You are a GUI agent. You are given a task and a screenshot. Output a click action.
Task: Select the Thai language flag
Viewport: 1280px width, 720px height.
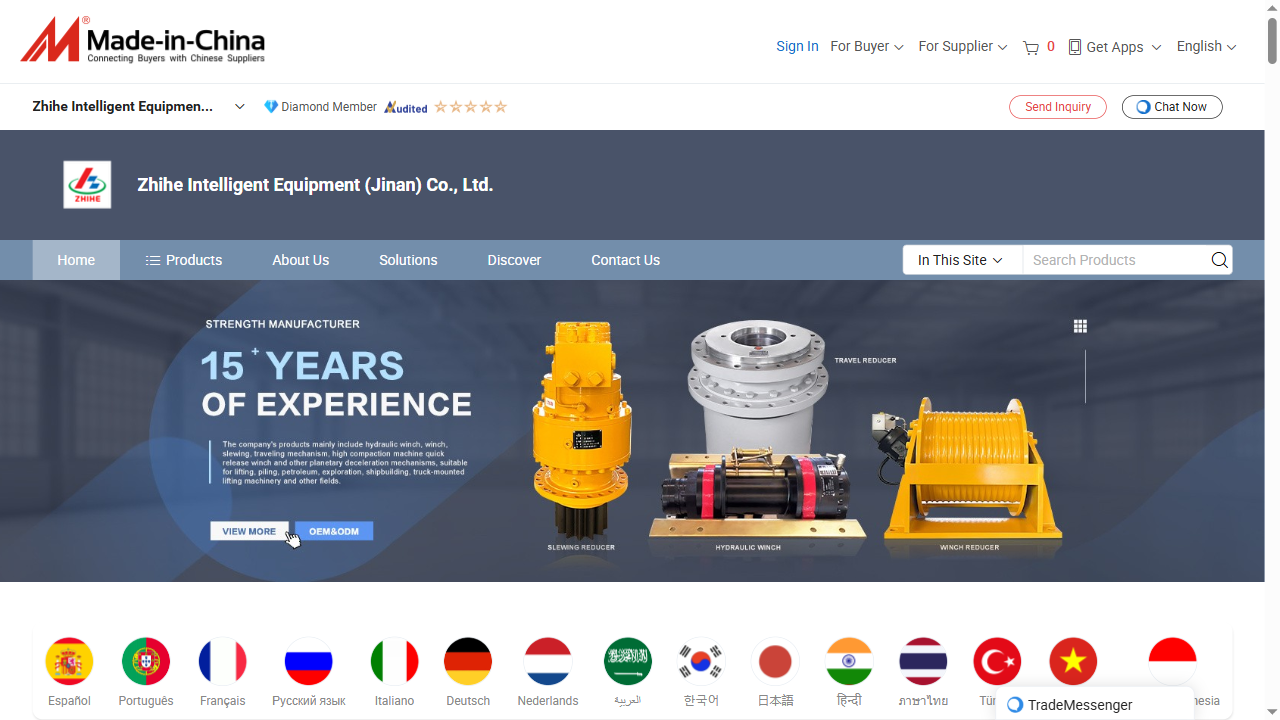(x=923, y=662)
